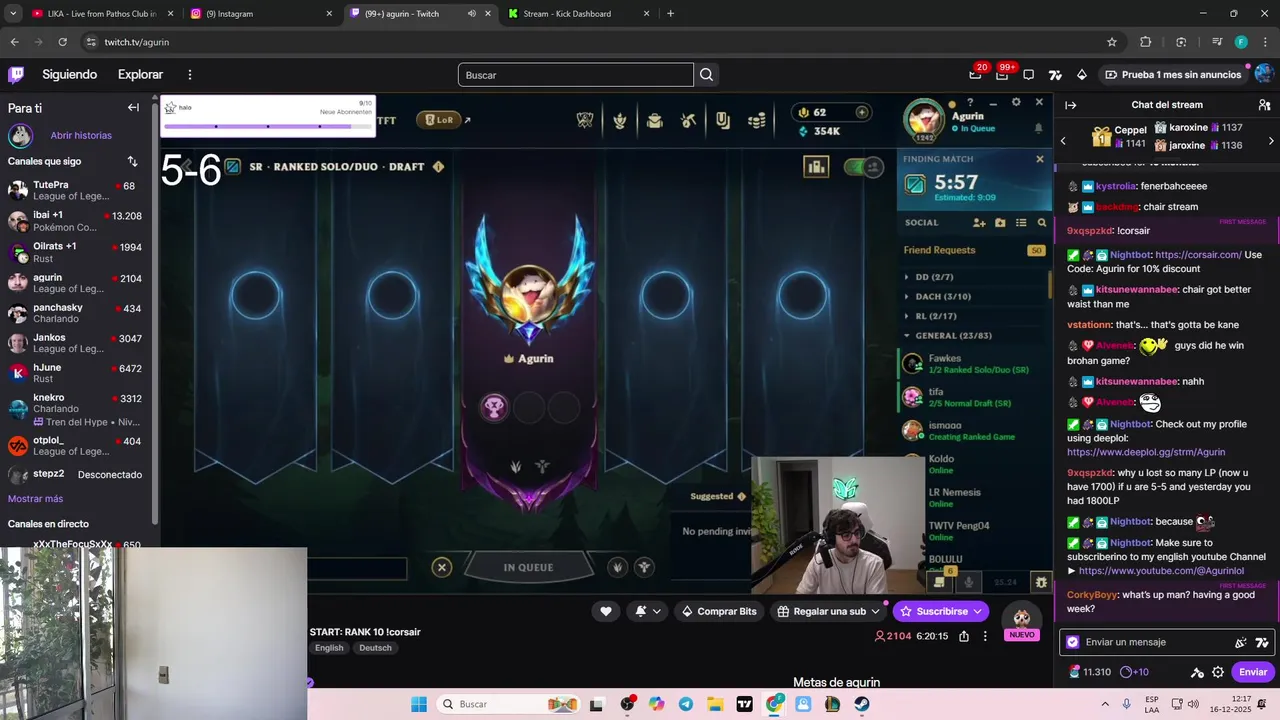Open Twitch home via the logo
The image size is (1280, 720).
(x=16, y=74)
